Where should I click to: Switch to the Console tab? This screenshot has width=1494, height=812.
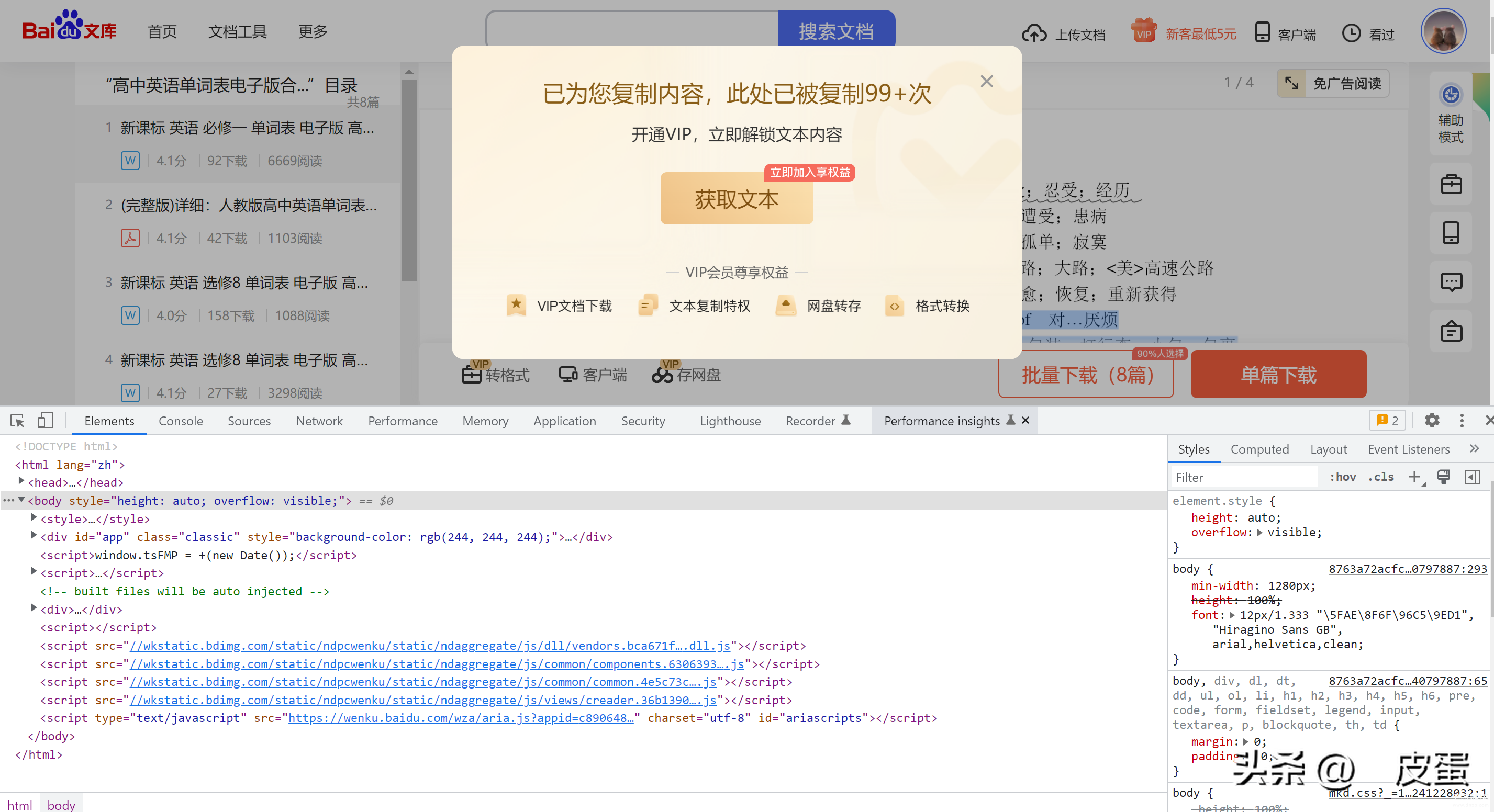181,421
